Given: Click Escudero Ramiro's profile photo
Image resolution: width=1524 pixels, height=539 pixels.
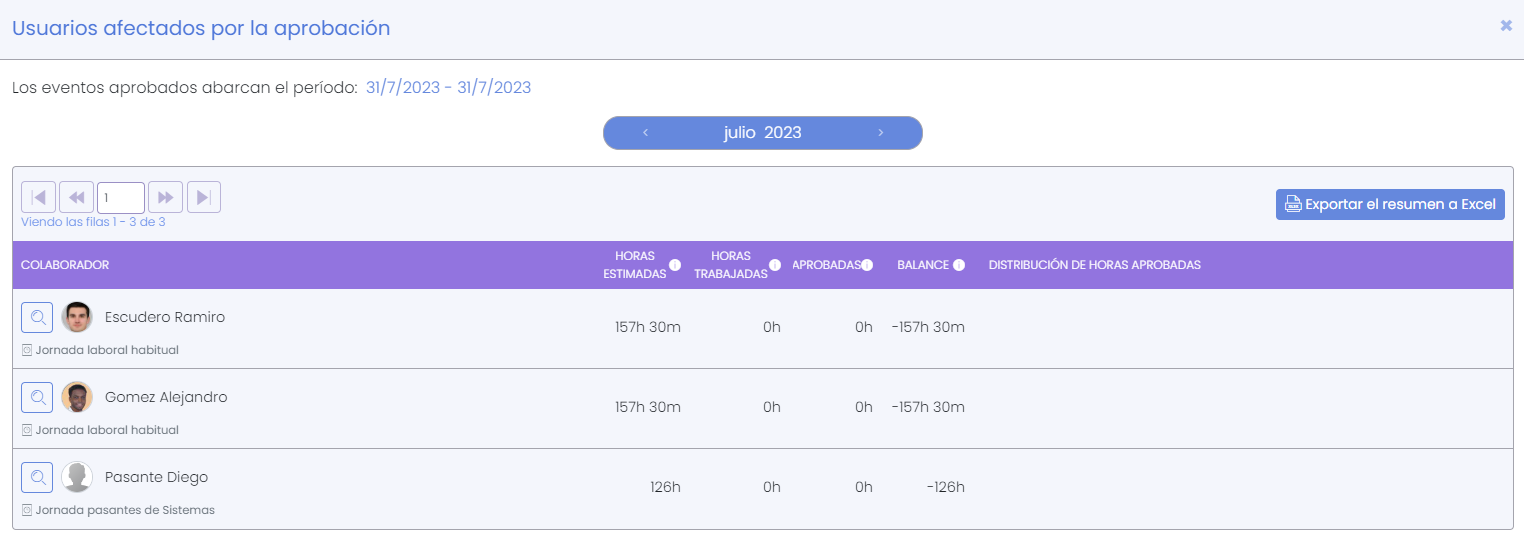Looking at the screenshot, I should coord(77,318).
